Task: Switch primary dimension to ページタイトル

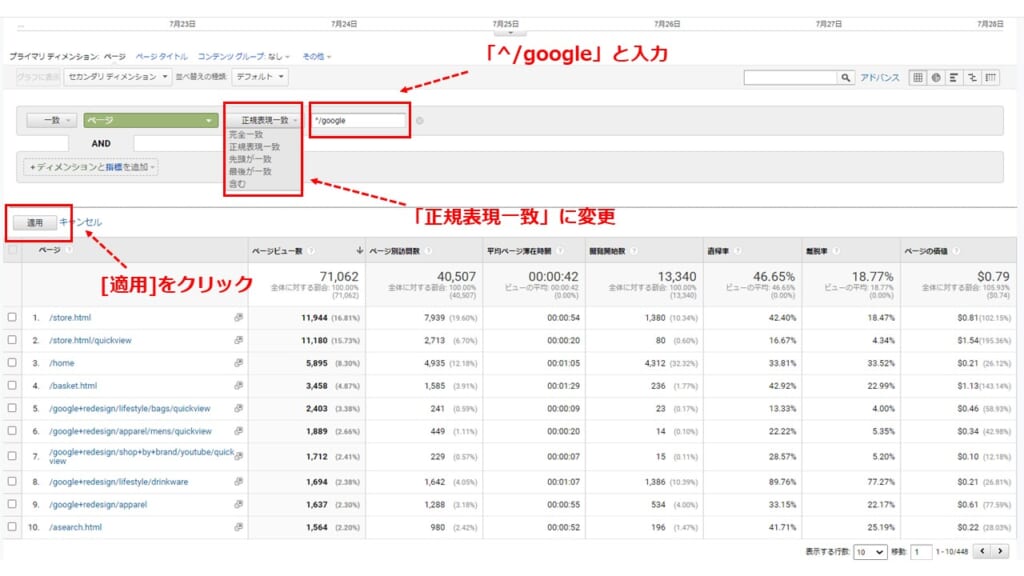Action: (161, 57)
